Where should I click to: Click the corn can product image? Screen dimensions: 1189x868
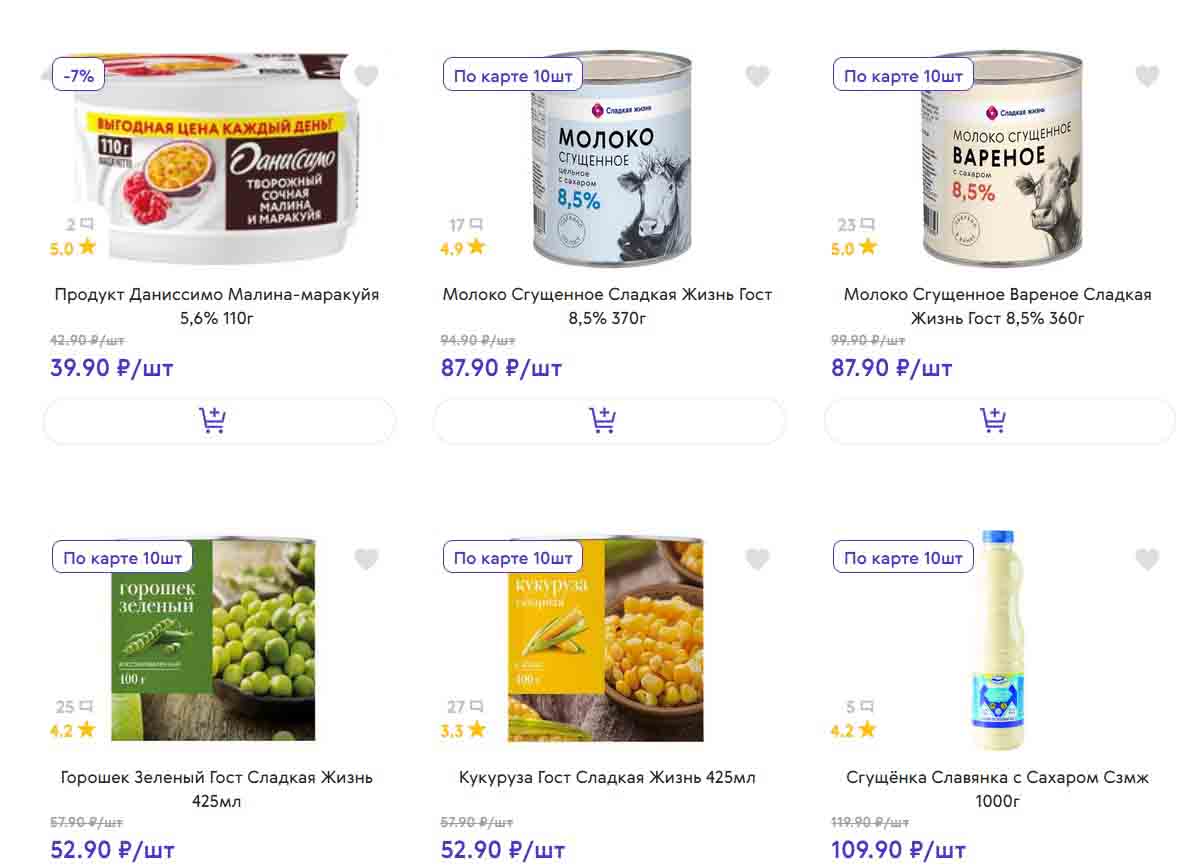[605, 640]
